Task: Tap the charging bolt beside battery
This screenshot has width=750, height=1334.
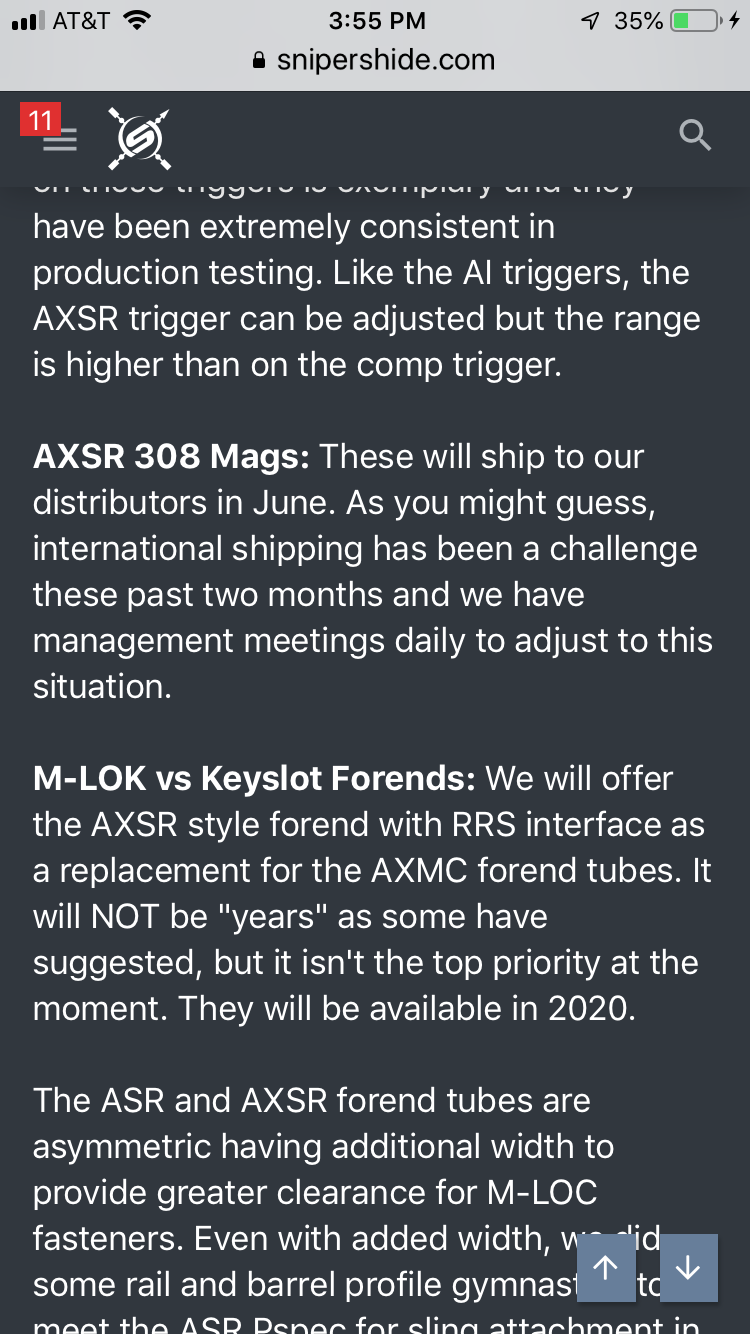Action: coord(735,20)
